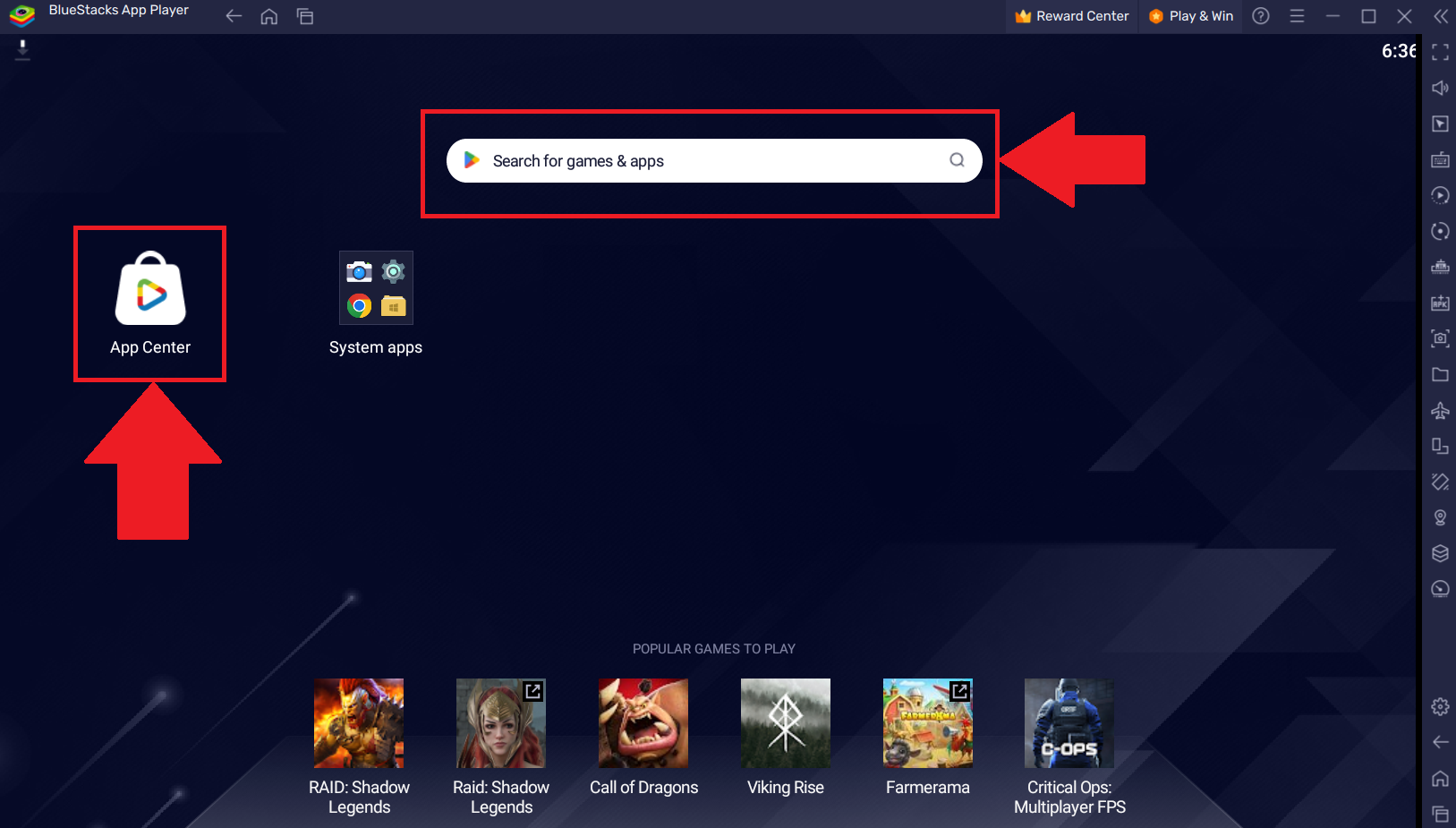This screenshot has width=1456, height=828.
Task: Enable keyboard game controls
Action: pyautogui.click(x=1441, y=160)
